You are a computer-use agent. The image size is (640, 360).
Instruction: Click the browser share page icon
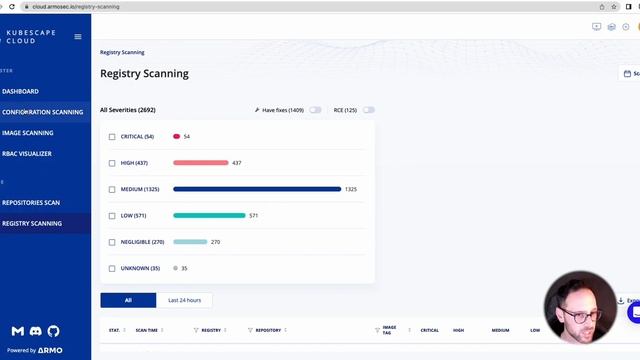click(x=602, y=7)
